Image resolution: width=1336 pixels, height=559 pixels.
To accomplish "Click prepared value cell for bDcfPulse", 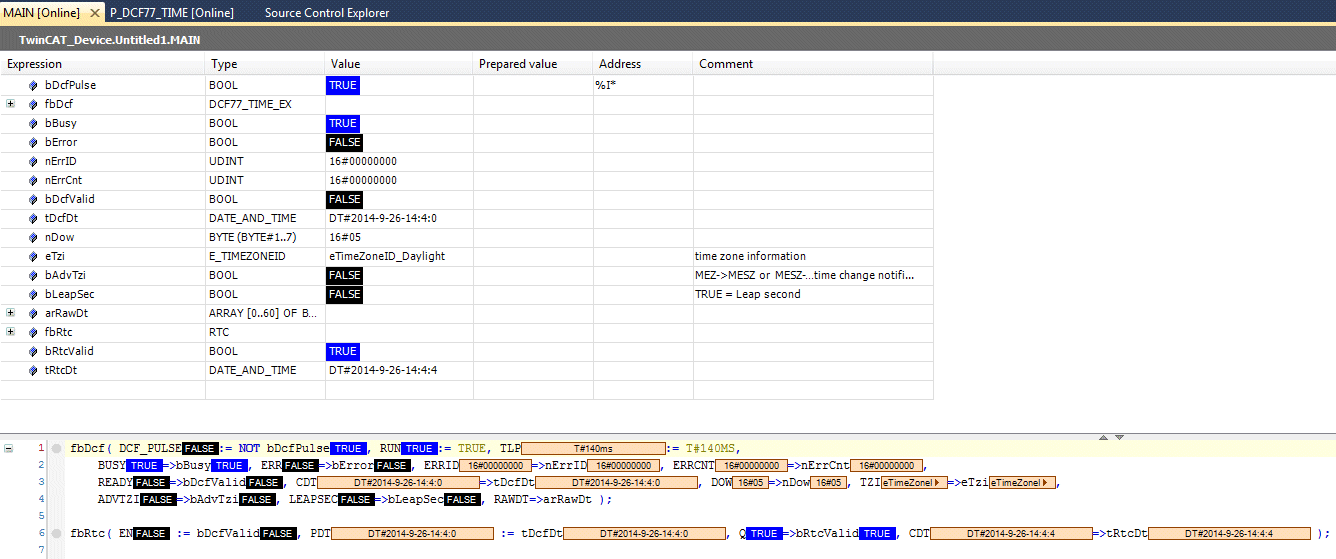I will coord(532,86).
